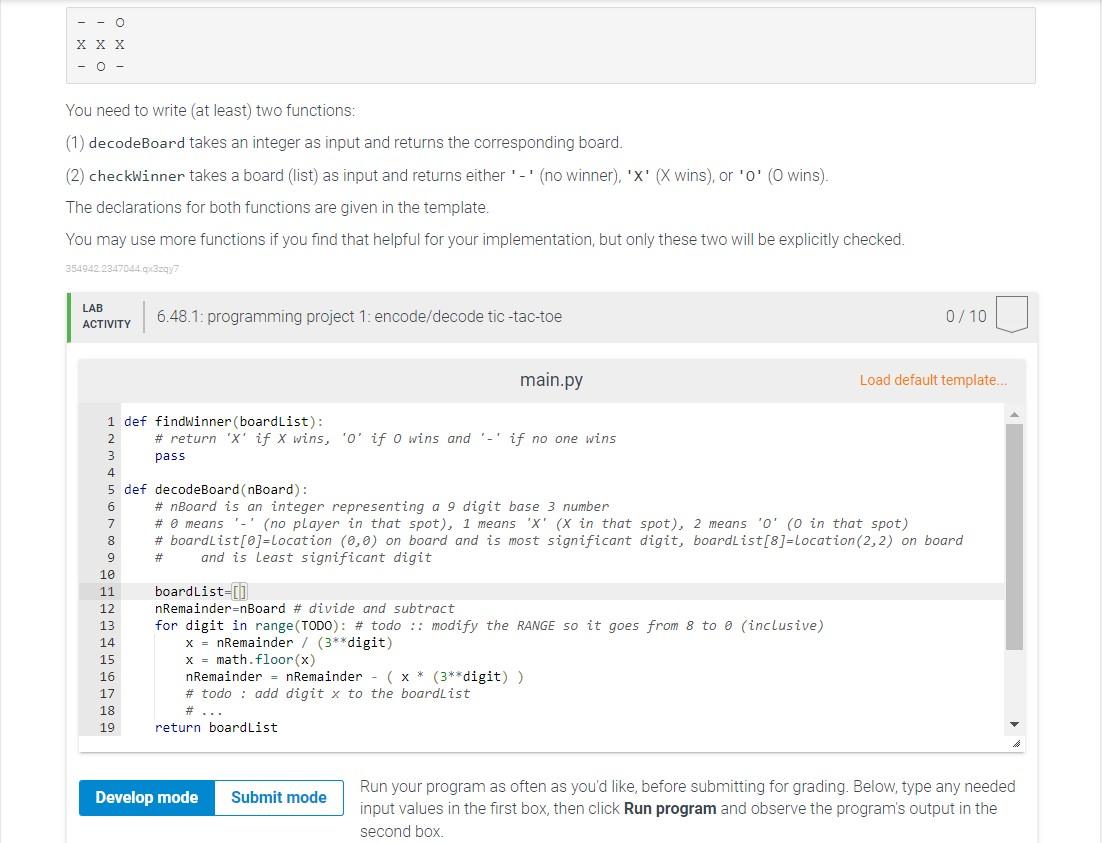Switch to Submit mode
Viewport: 1102px width, 843px height.
[278, 797]
